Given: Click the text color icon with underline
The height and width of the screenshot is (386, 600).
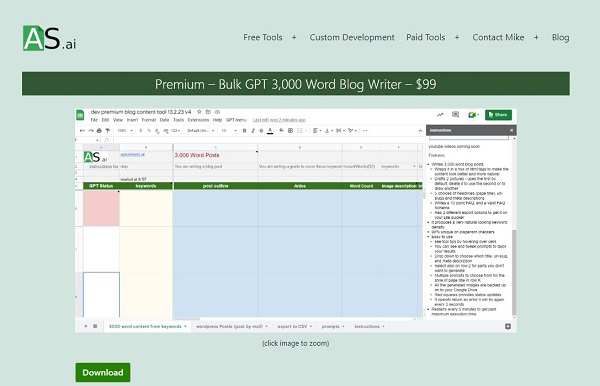Looking at the screenshot, I should (x=270, y=131).
